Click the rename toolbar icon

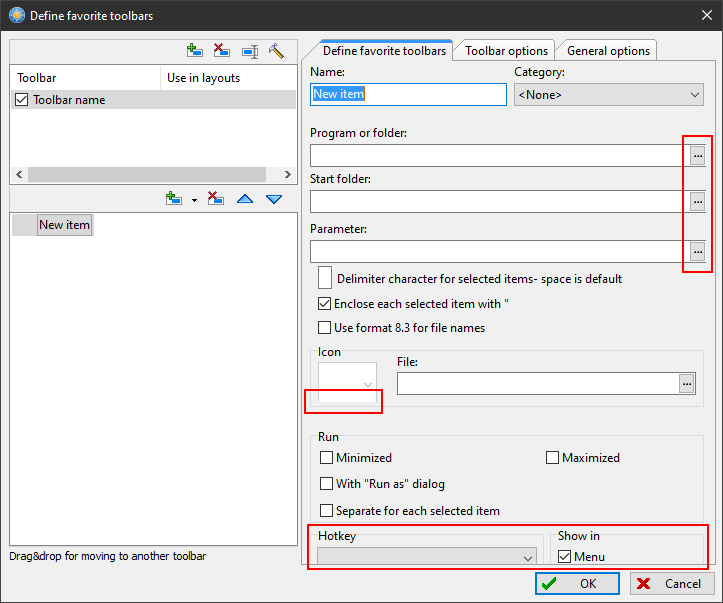click(250, 51)
